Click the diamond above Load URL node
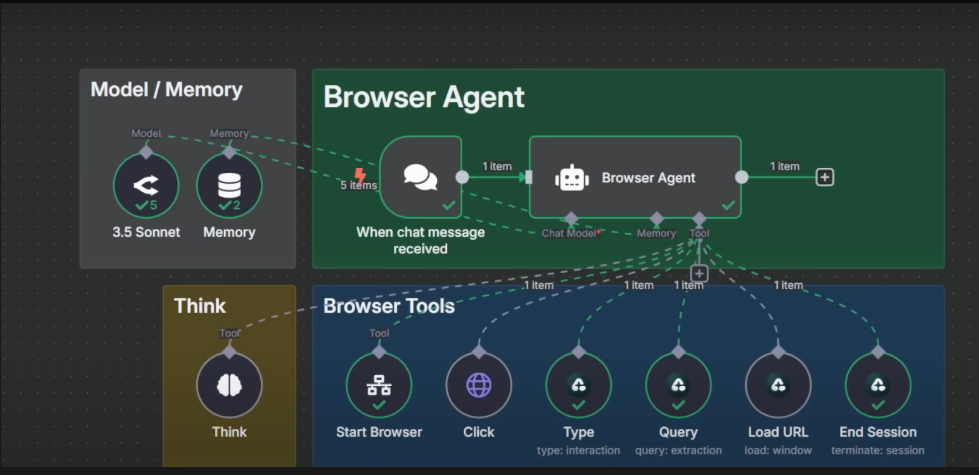Screen dimensions: 979x475 coord(779,351)
